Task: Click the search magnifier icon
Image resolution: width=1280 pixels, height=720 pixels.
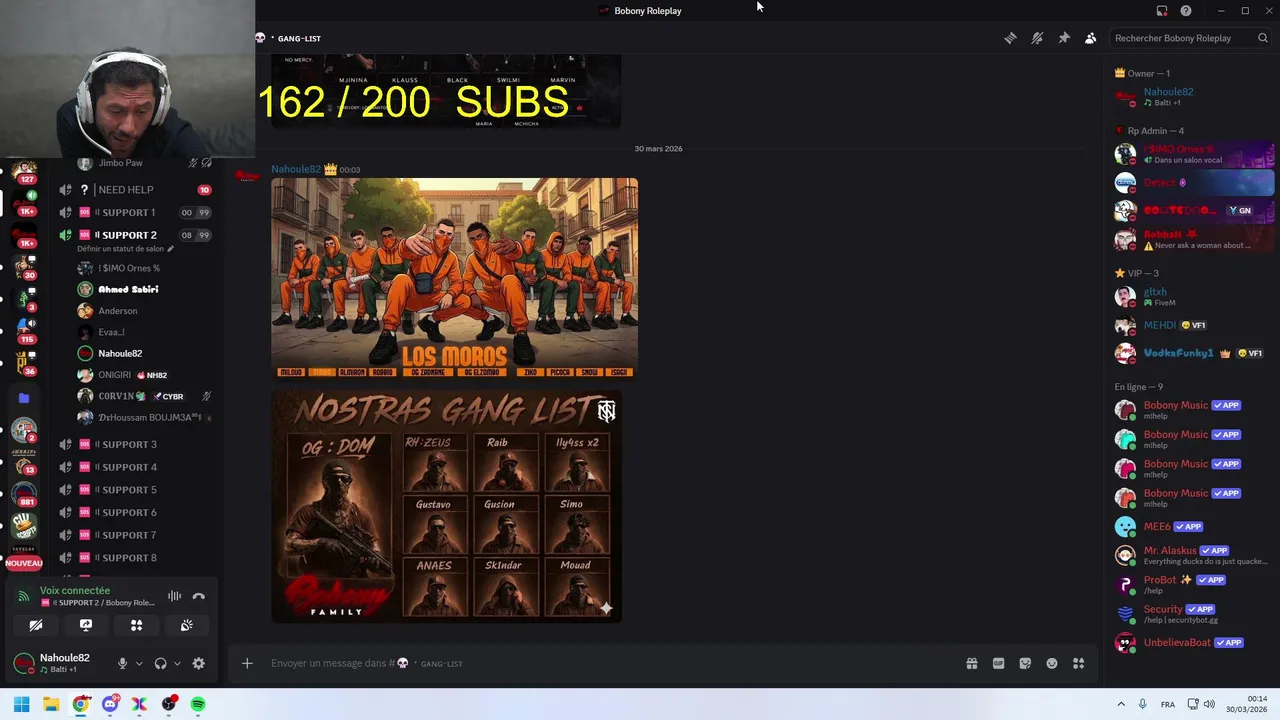Action: coord(1263,38)
